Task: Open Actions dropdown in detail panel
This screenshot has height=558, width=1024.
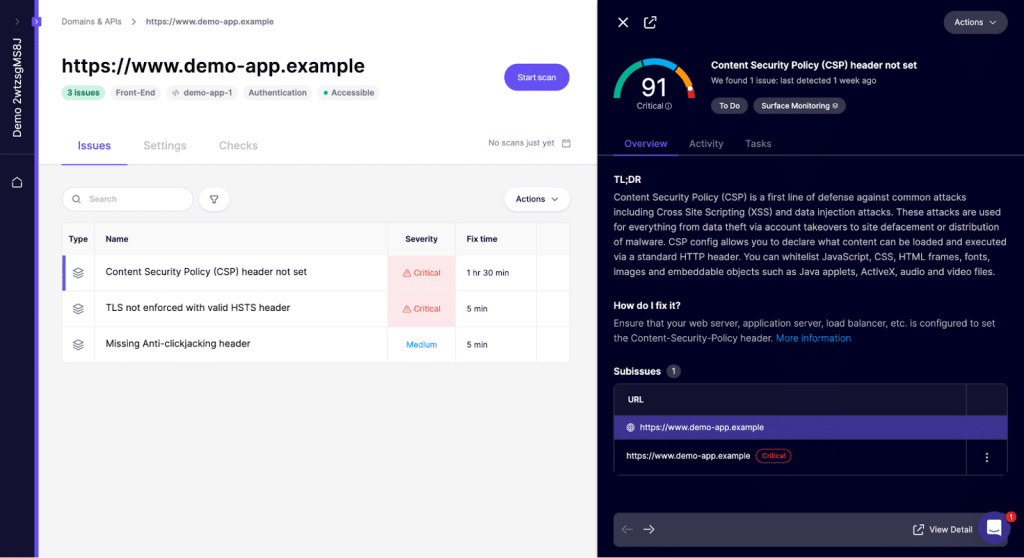Action: pos(975,22)
